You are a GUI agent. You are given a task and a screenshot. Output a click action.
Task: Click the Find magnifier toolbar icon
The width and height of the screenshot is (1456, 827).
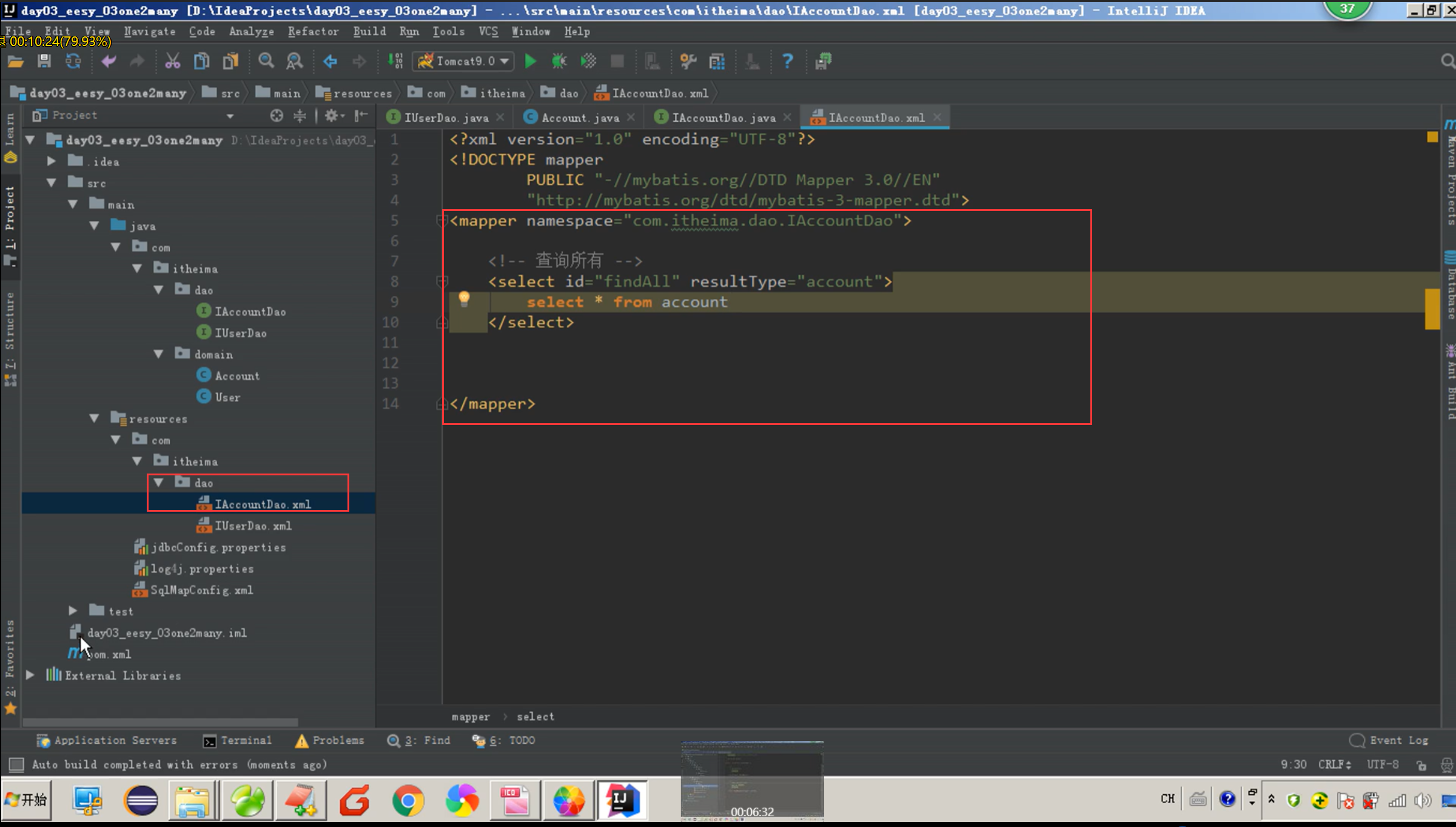tap(266, 61)
